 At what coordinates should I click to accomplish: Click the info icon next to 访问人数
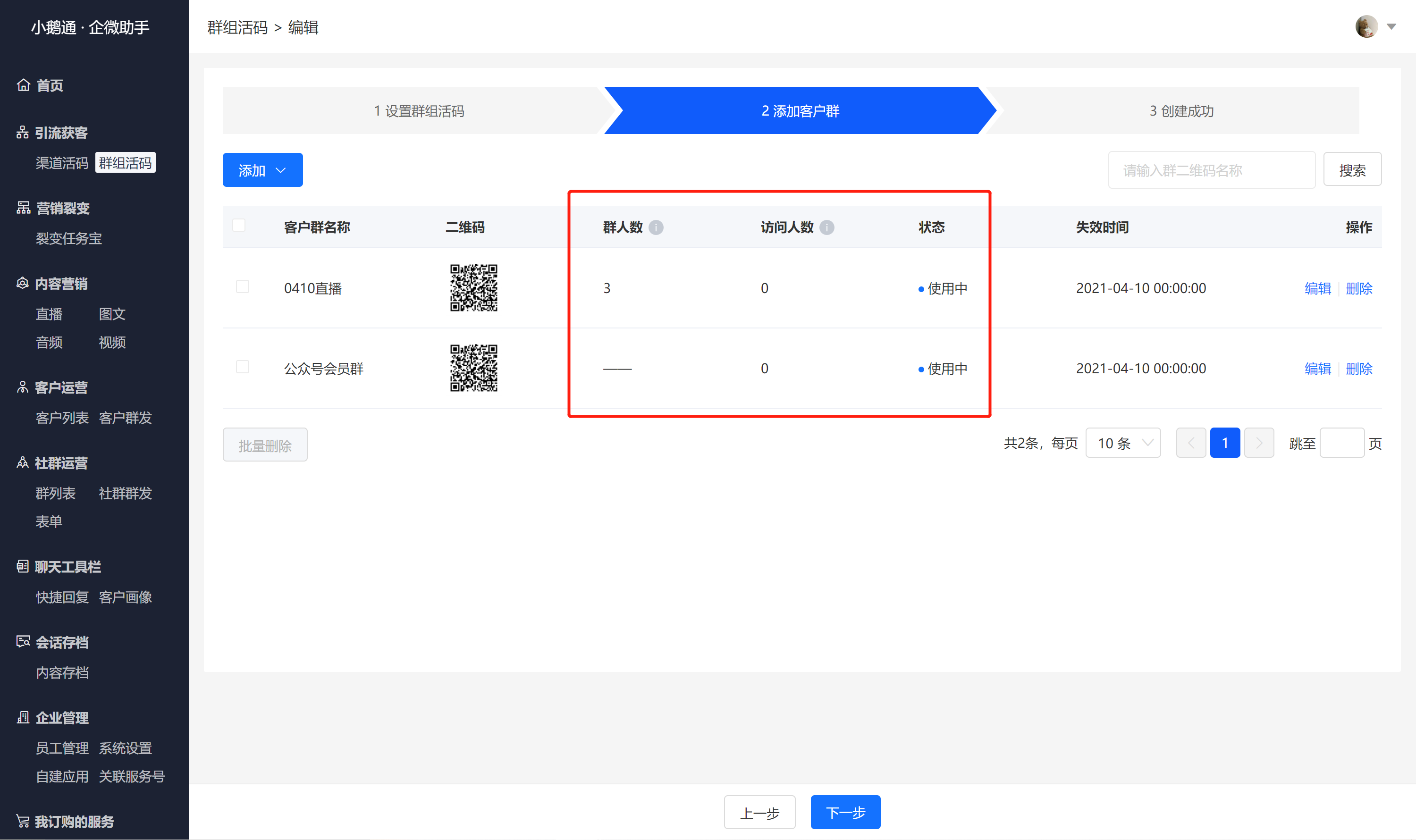(826, 227)
